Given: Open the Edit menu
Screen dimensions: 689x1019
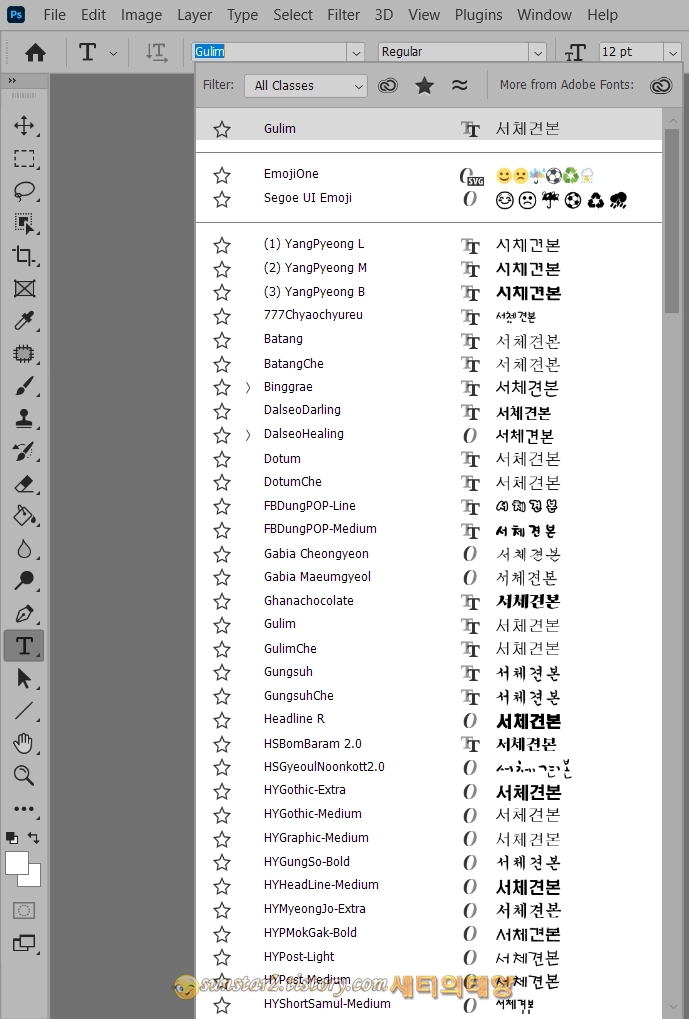Looking at the screenshot, I should click(94, 14).
